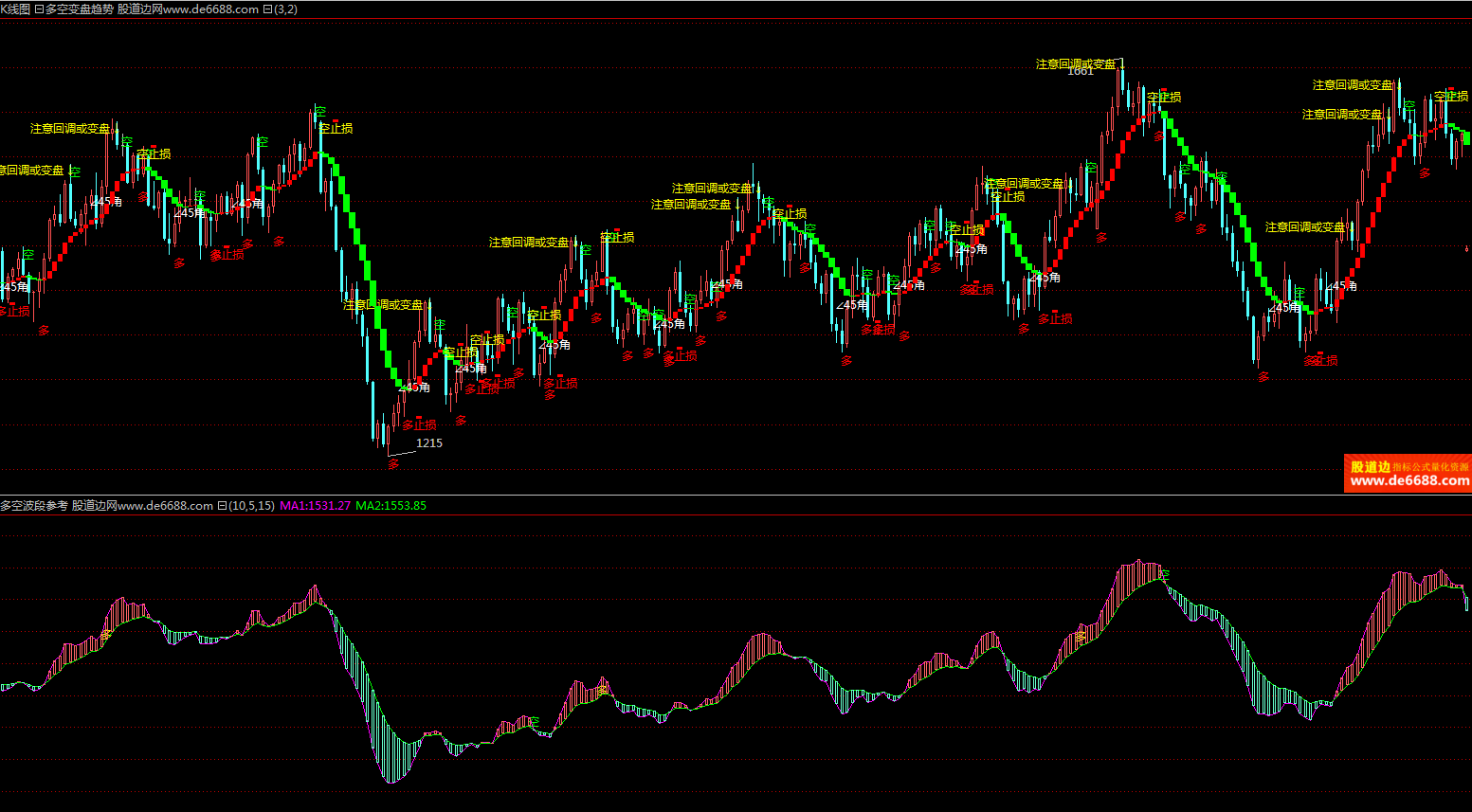Click the small box icon before 多空变盘趋势
Screen dimensions: 1472x812
click(x=39, y=9)
